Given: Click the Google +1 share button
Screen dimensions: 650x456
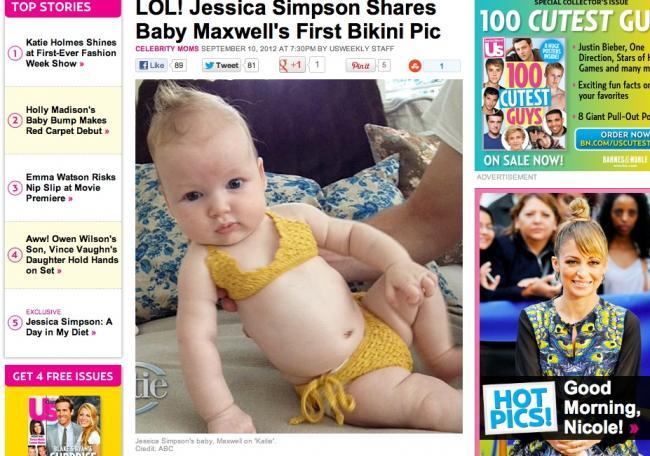Looking at the screenshot, I should point(292,65).
